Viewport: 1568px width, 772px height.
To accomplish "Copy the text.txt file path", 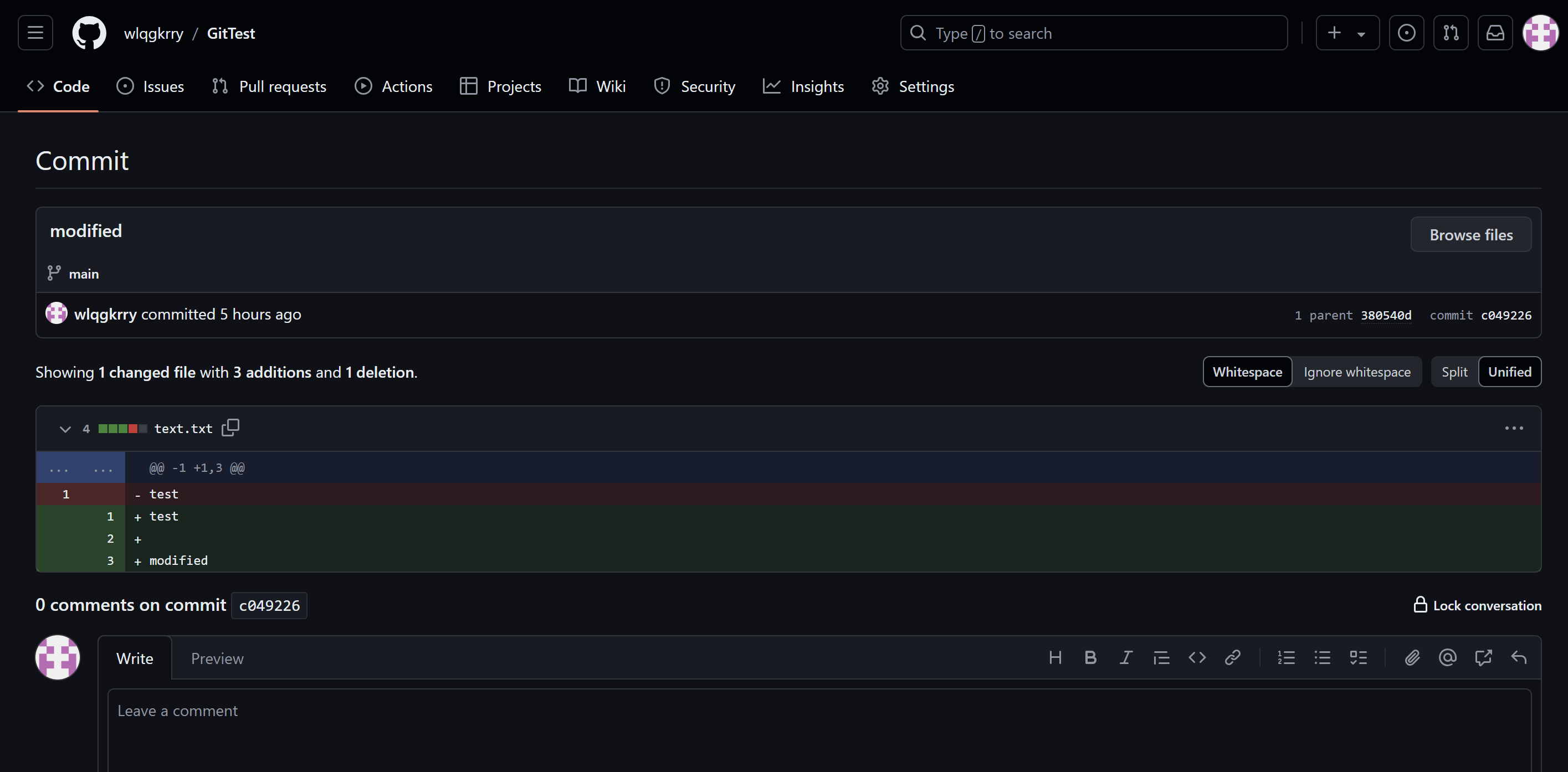I will point(230,428).
